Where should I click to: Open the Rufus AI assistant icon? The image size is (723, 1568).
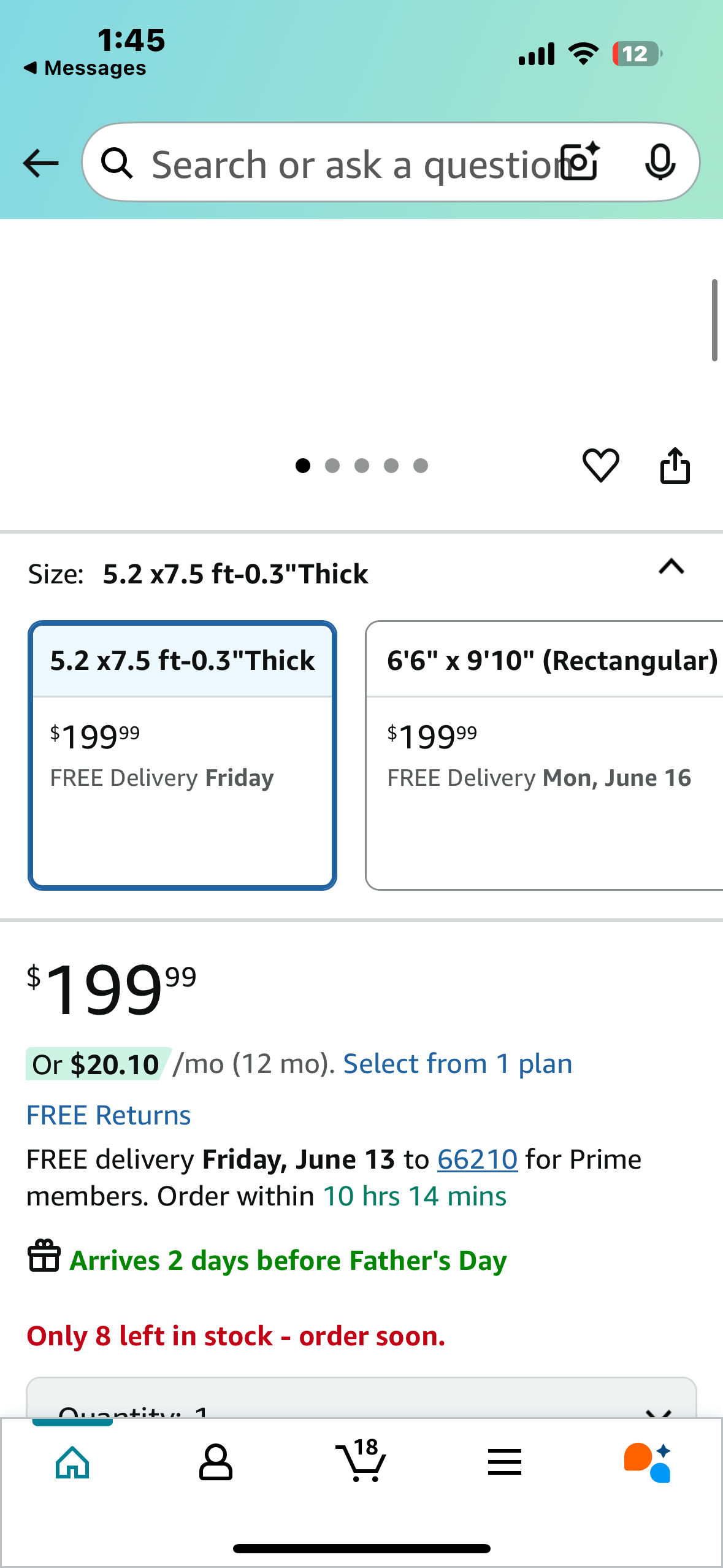click(x=648, y=1462)
